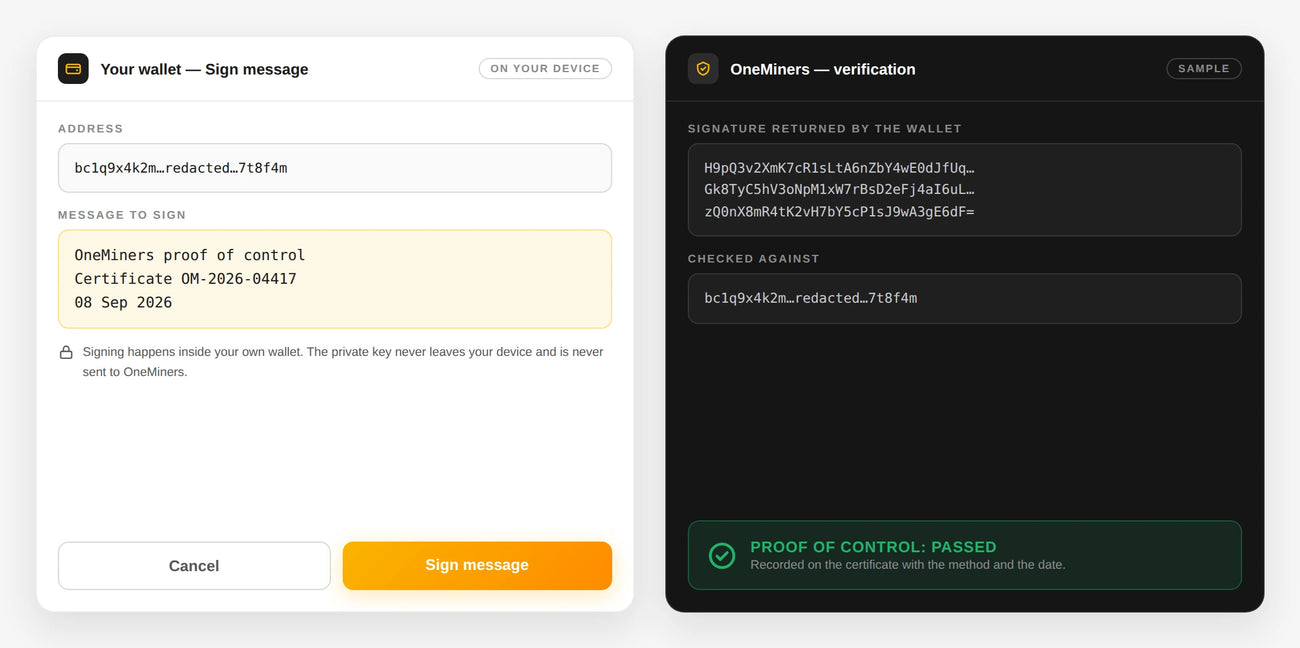Select the returned signature box
Viewport: 1300px width, 648px height.
(965, 190)
